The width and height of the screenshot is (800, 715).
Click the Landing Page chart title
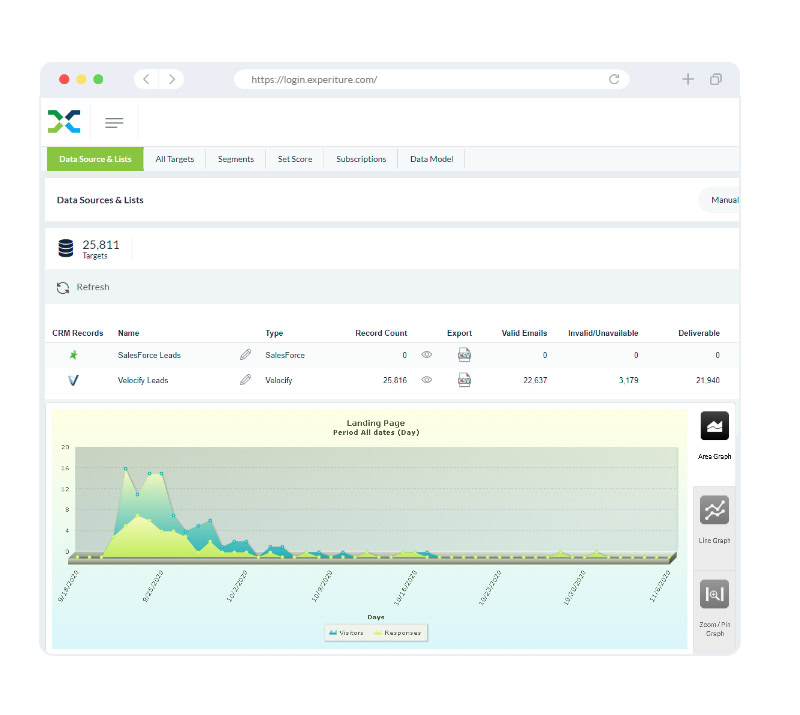click(x=376, y=423)
